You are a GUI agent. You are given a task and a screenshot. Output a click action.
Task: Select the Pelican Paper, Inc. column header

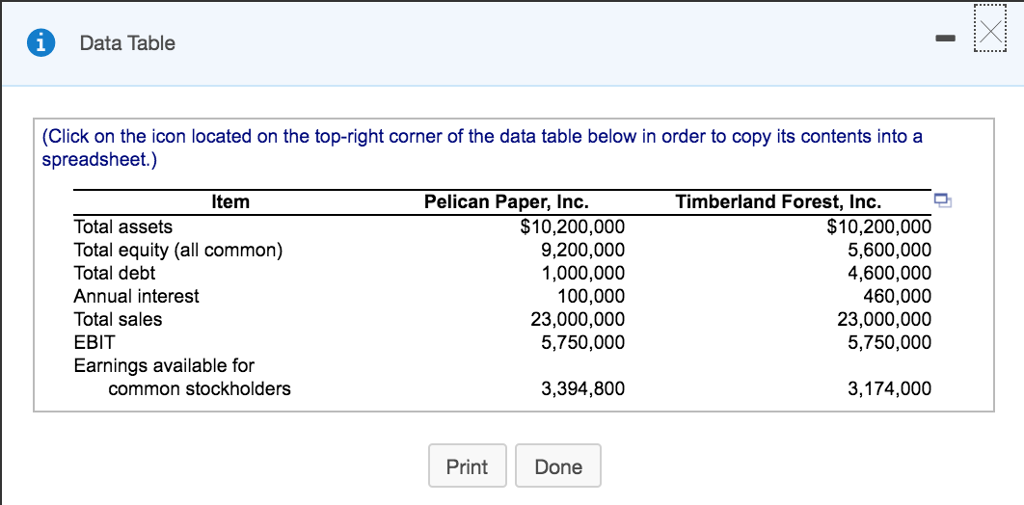[506, 202]
